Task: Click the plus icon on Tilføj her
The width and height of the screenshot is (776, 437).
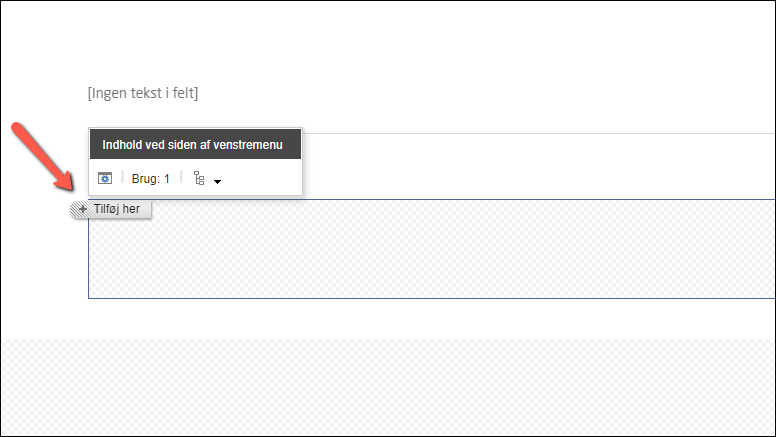Action: pyautogui.click(x=83, y=209)
